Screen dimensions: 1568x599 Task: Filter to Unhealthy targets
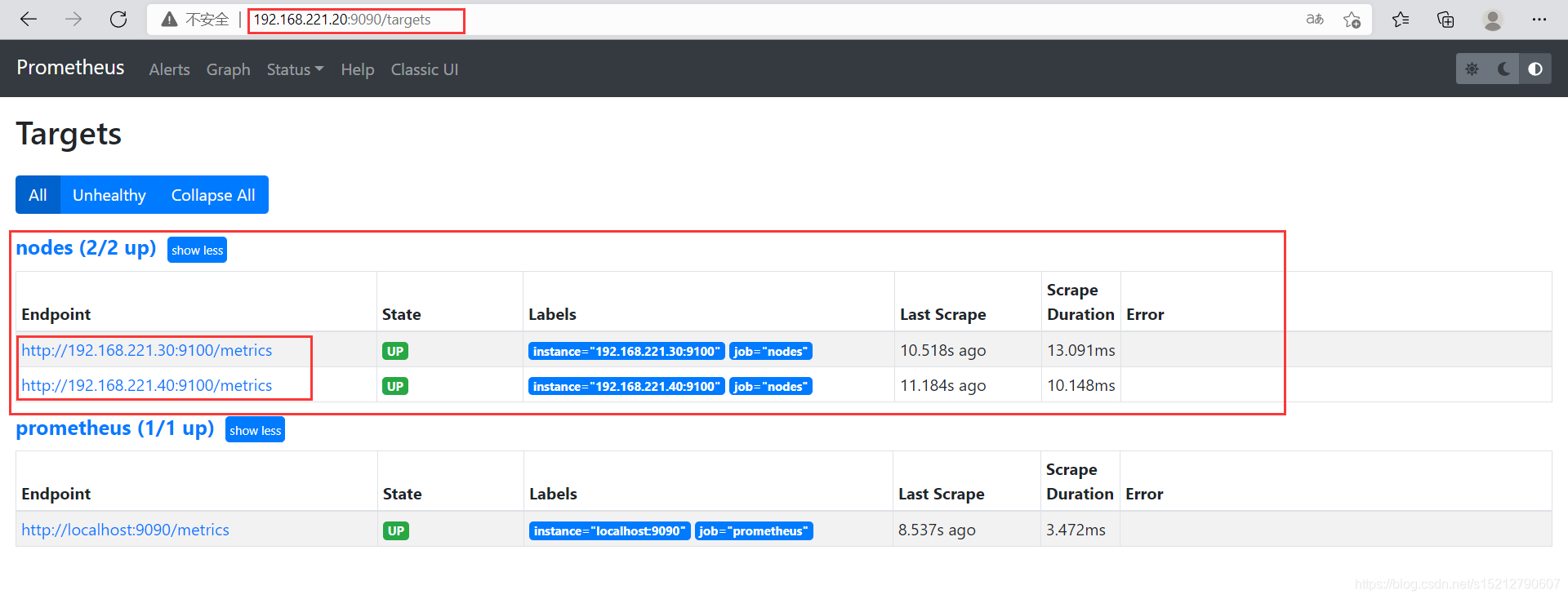(x=109, y=195)
